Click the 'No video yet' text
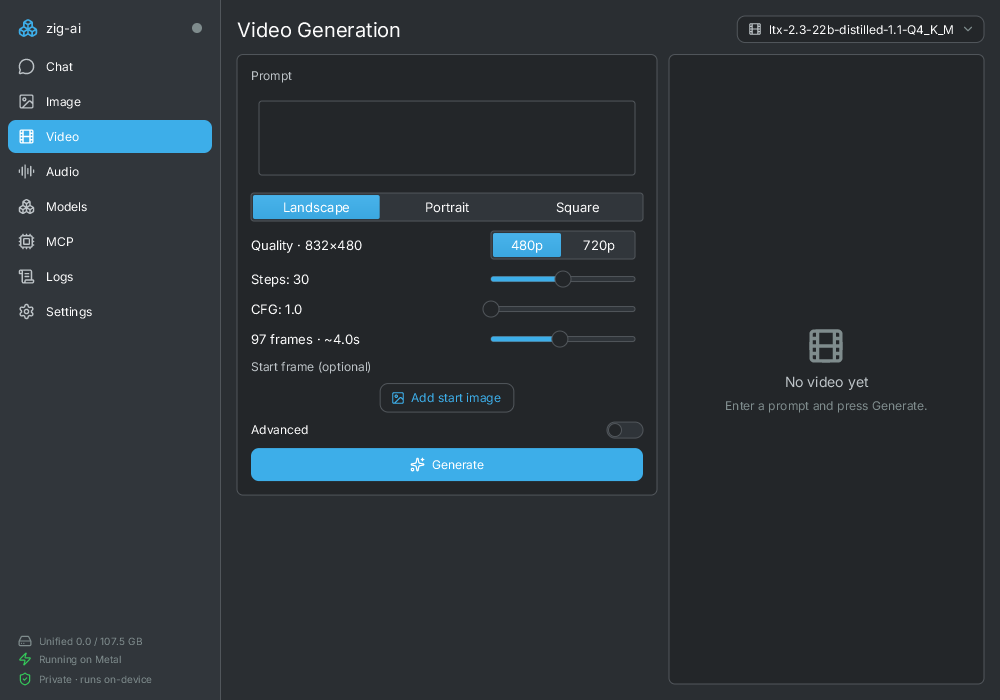 point(827,383)
